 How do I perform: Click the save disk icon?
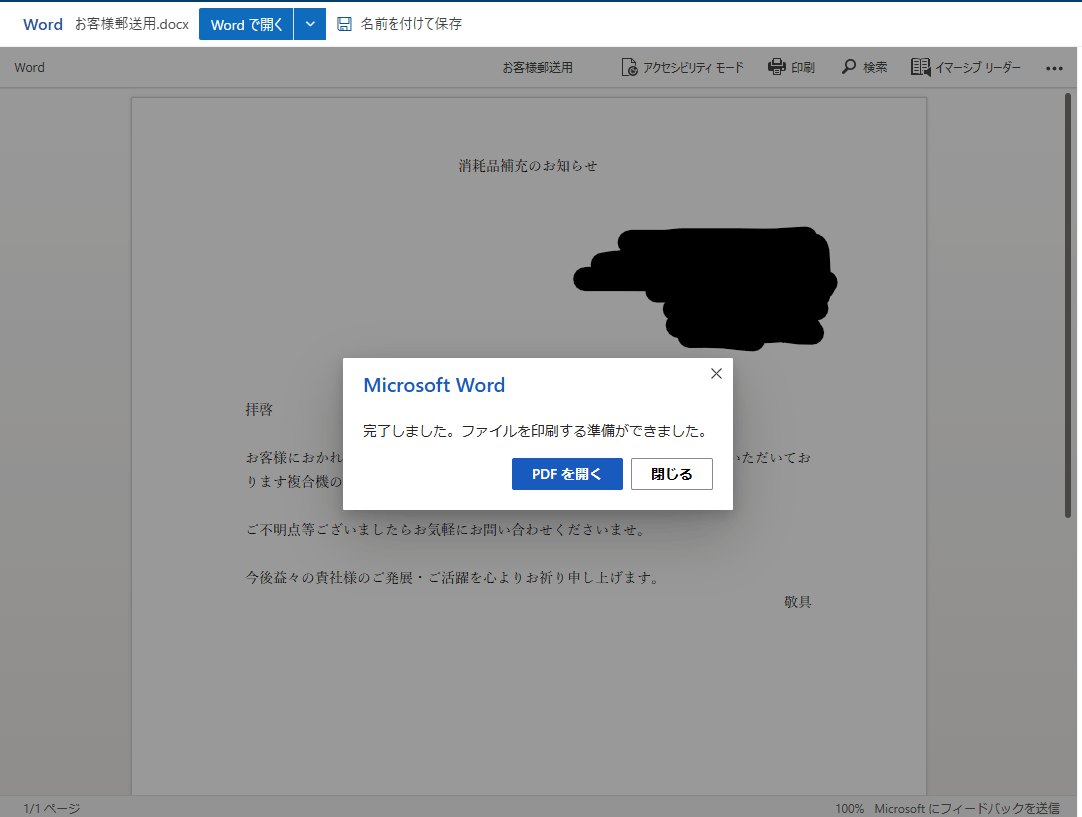(344, 24)
